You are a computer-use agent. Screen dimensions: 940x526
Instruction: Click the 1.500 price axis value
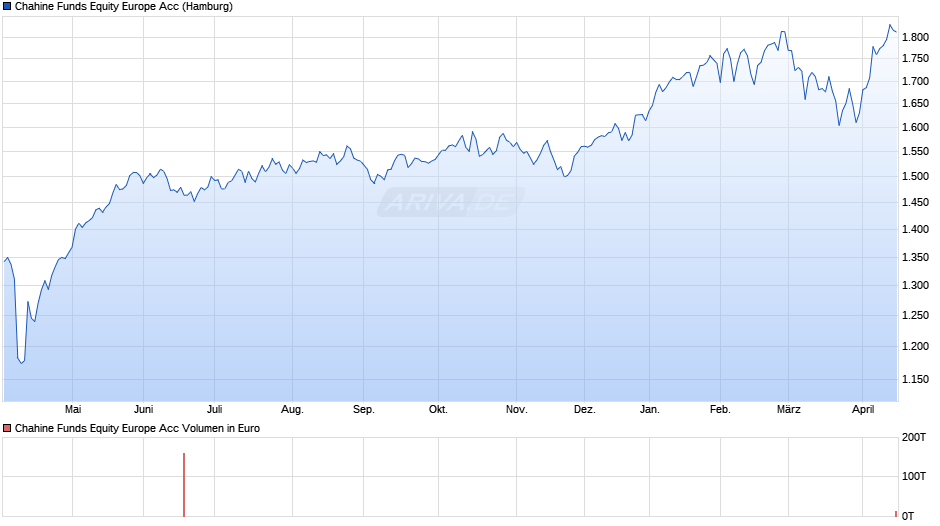(915, 176)
